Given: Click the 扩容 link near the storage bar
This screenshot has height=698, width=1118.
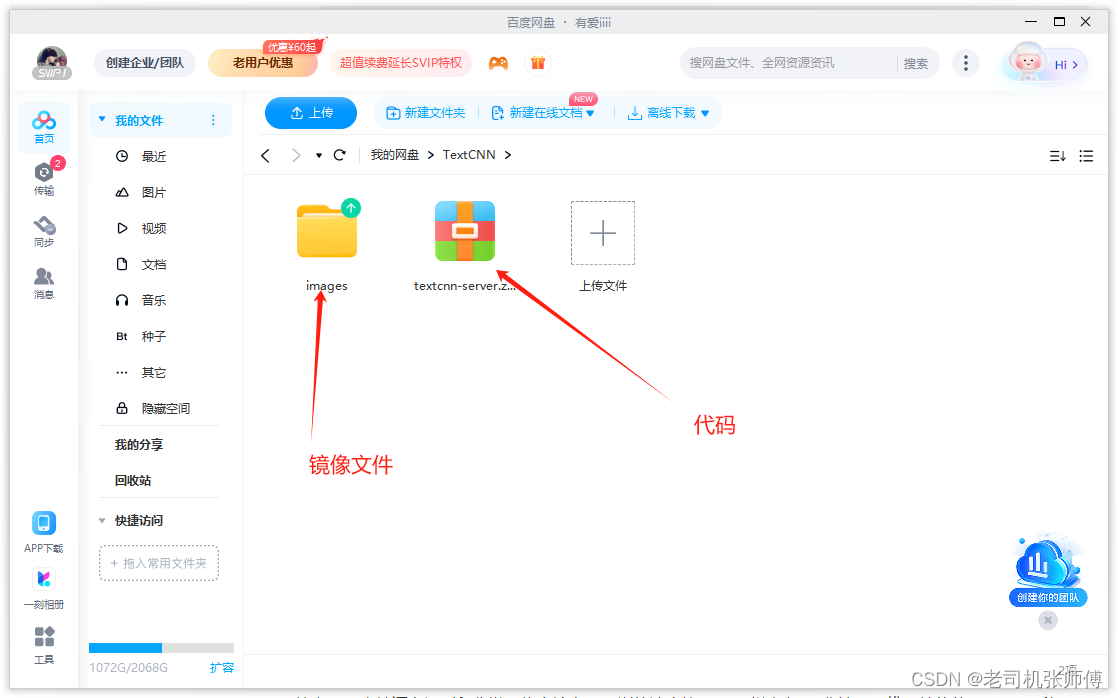Looking at the screenshot, I should [x=222, y=667].
